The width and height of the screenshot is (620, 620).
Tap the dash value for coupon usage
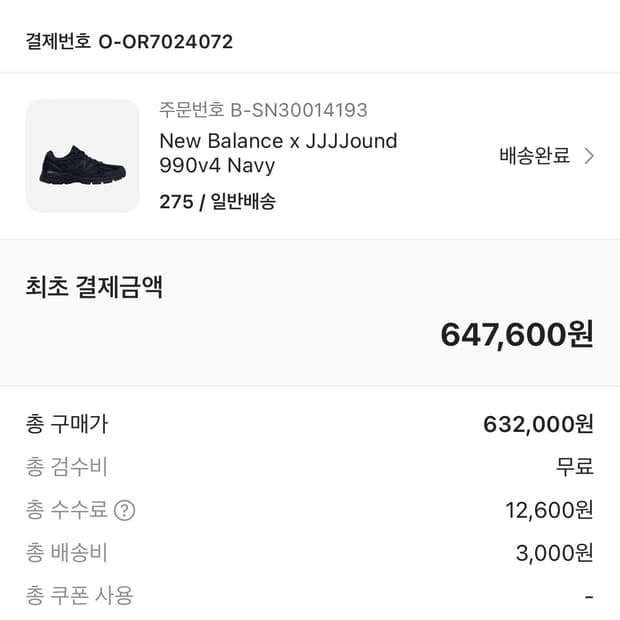point(589,596)
